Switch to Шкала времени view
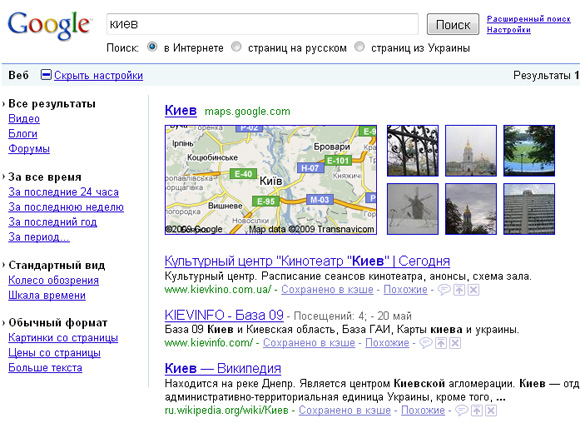Viewport: 580px width, 423px height. coord(47,295)
